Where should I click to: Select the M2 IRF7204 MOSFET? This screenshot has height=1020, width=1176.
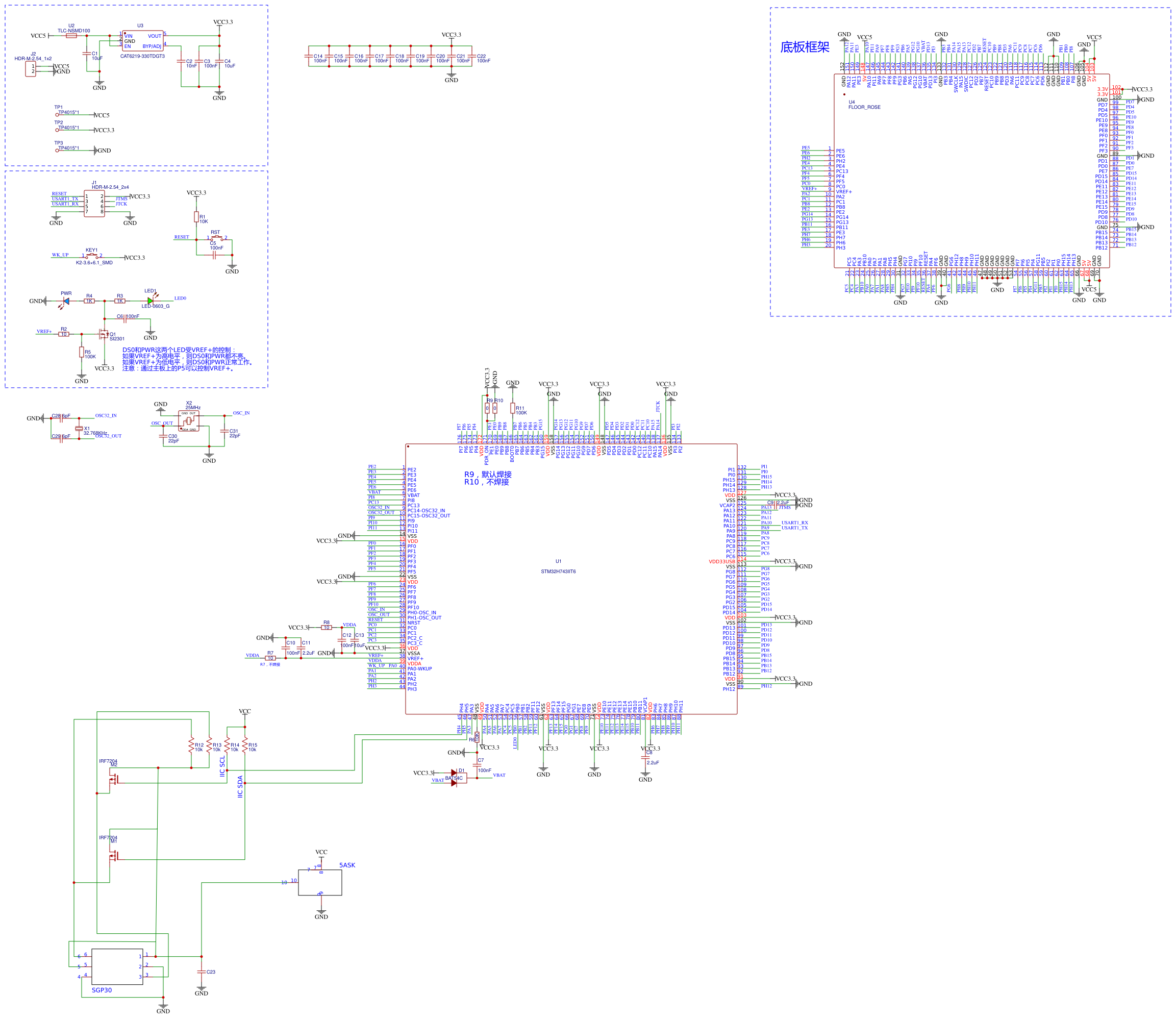point(114,779)
